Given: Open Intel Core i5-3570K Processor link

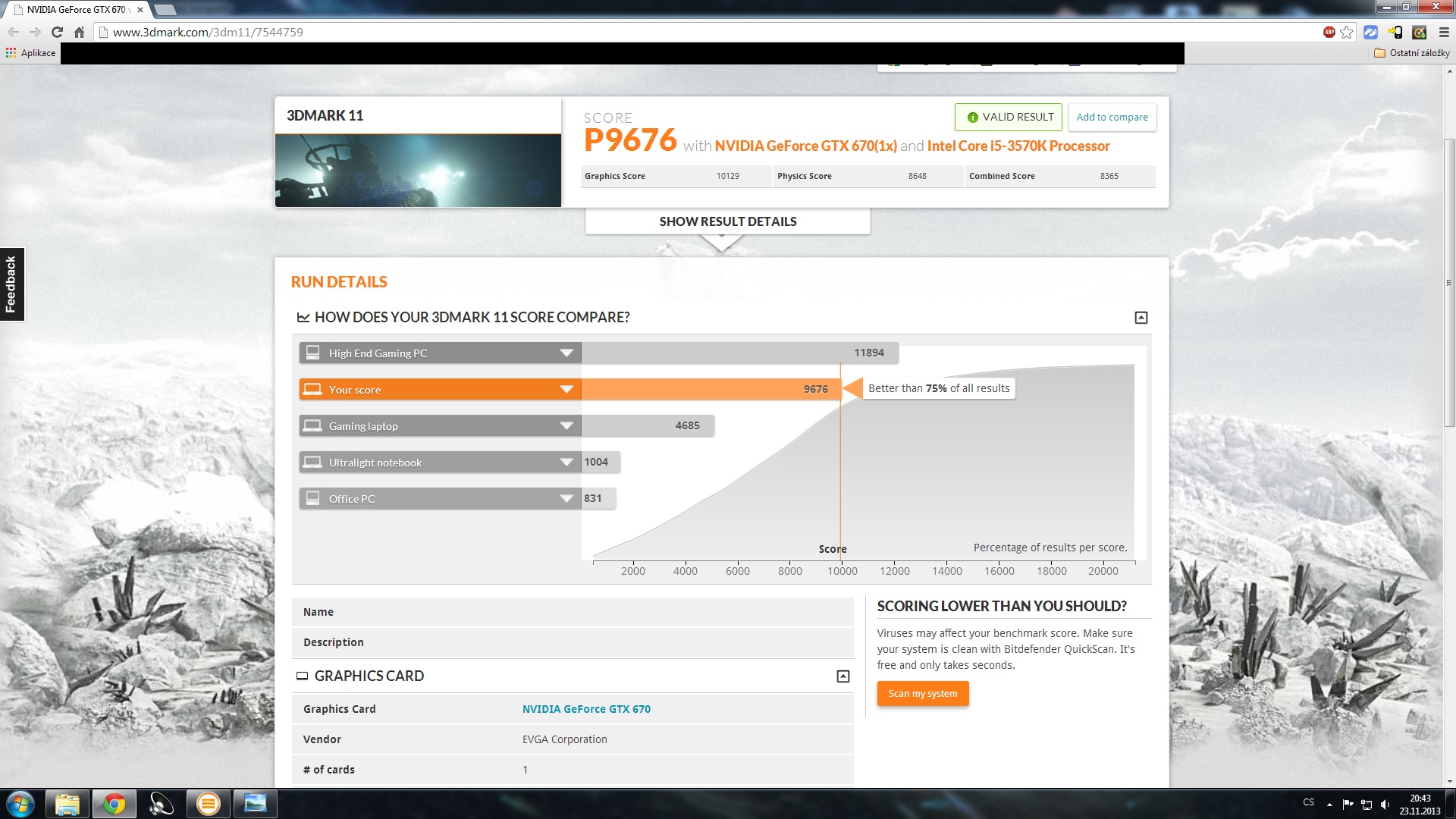Looking at the screenshot, I should pyautogui.click(x=1018, y=146).
